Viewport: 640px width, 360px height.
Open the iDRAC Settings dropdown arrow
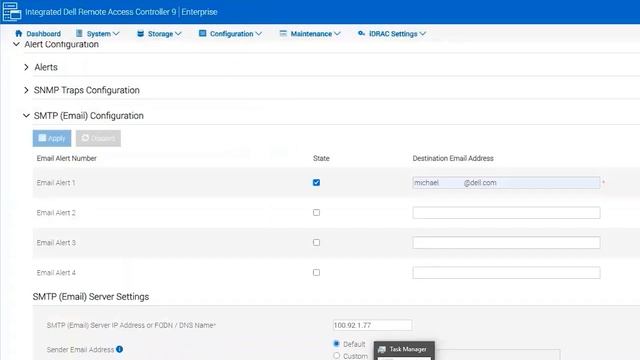[x=422, y=33]
